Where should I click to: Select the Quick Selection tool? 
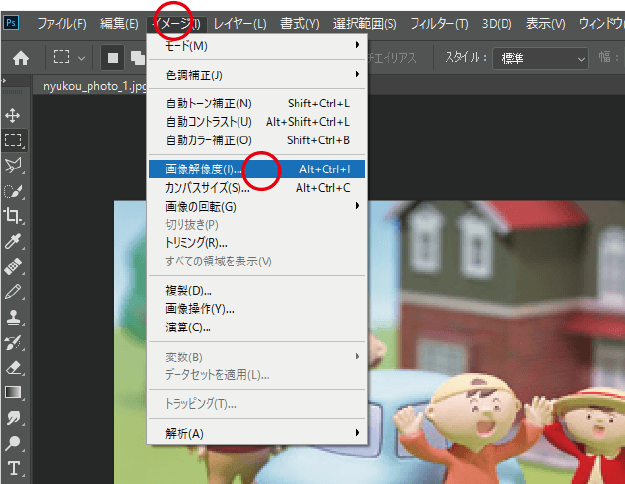[x=14, y=191]
